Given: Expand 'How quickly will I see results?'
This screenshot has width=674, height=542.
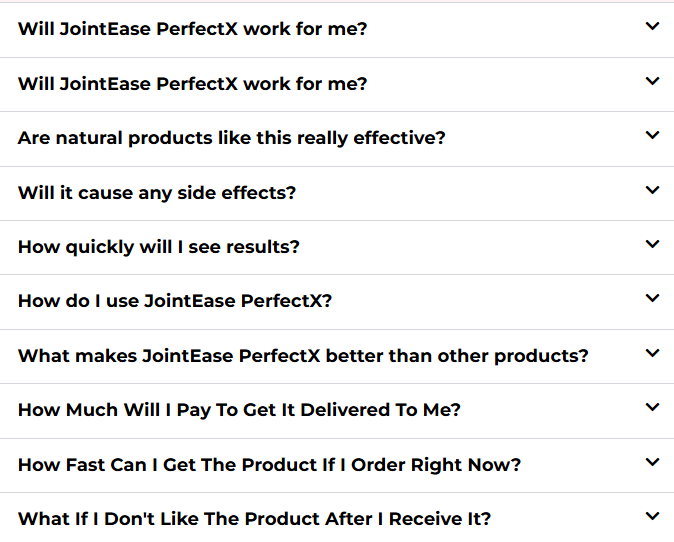Looking at the screenshot, I should pyautogui.click(x=159, y=247).
